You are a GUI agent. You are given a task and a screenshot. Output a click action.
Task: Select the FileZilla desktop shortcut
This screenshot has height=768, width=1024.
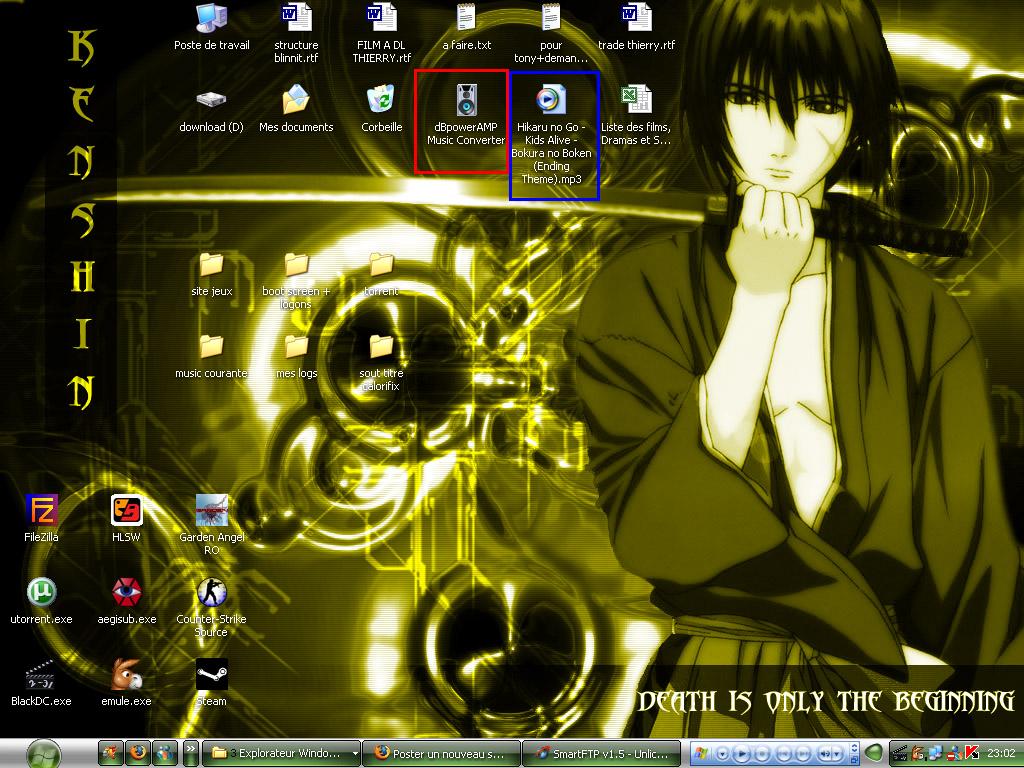[41, 519]
